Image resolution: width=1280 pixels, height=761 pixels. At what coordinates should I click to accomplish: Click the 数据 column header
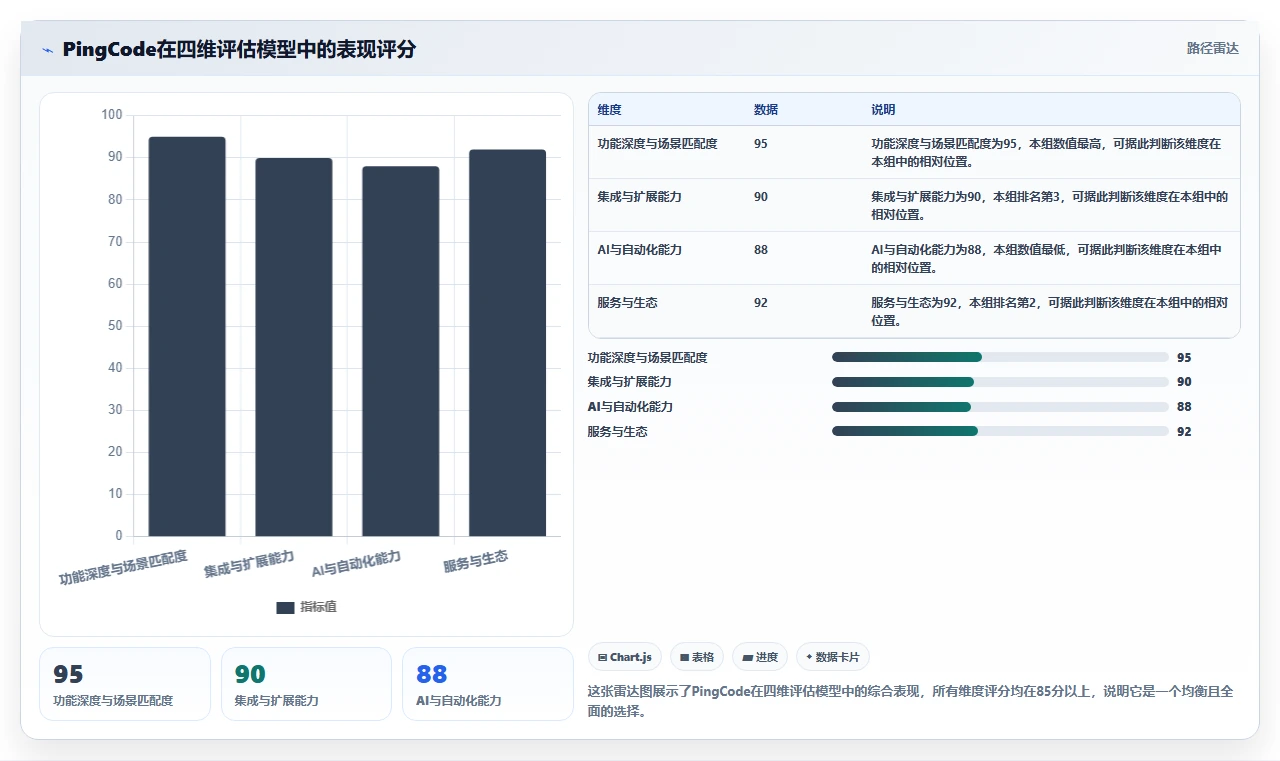tap(766, 110)
